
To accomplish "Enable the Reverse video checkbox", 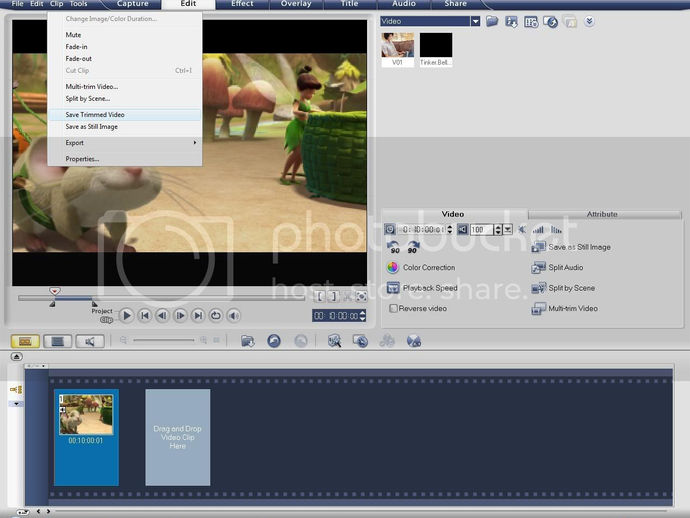I will pyautogui.click(x=393, y=309).
